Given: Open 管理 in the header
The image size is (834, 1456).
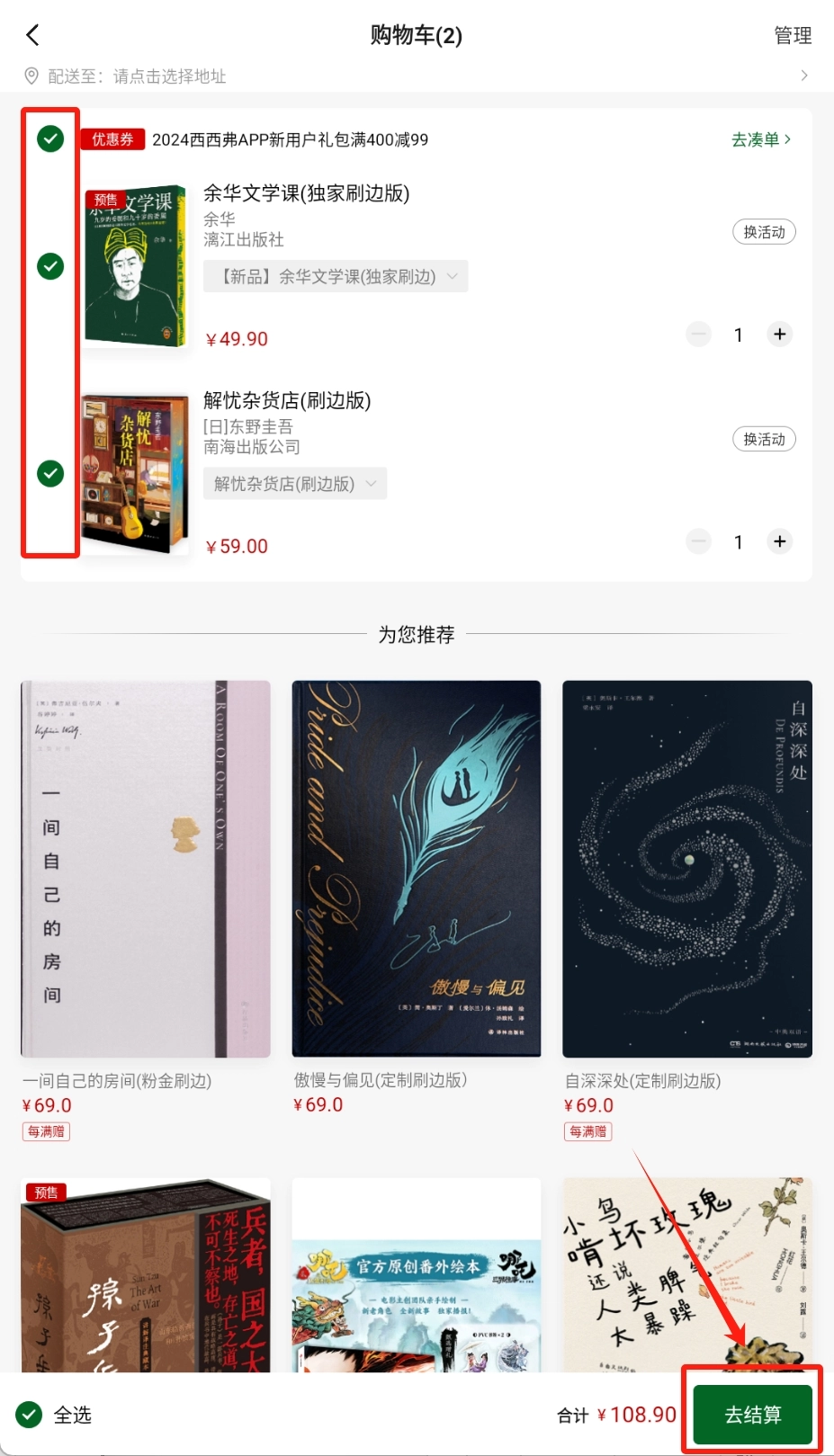Looking at the screenshot, I should [x=793, y=35].
